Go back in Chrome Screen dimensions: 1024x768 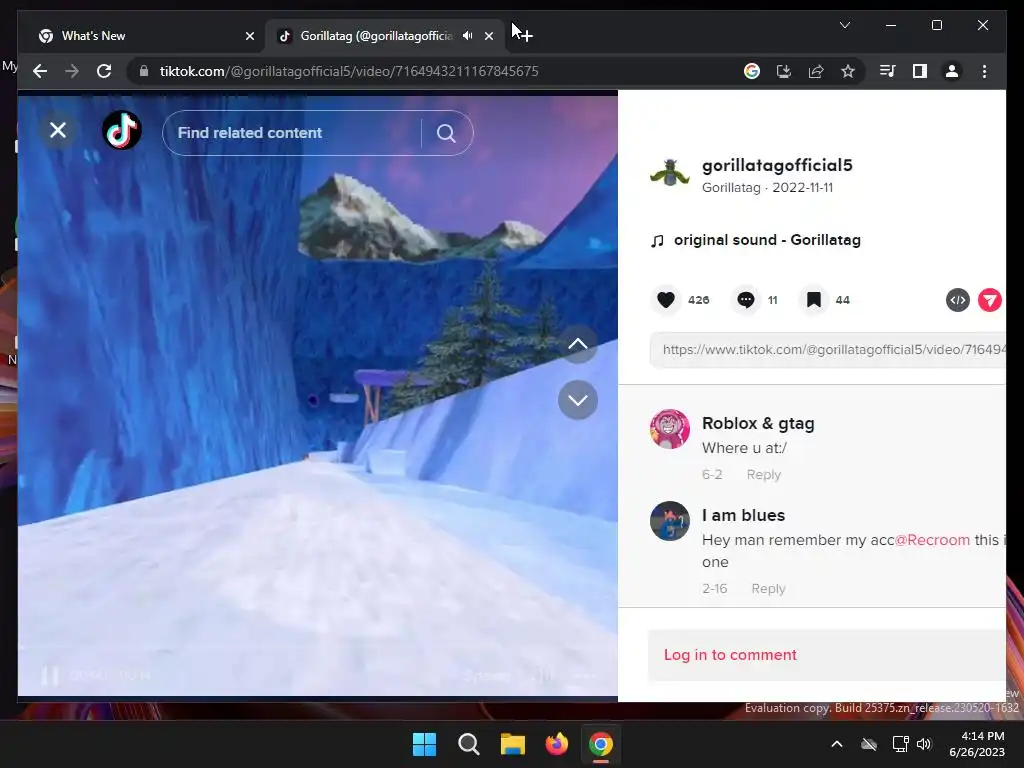[x=40, y=71]
